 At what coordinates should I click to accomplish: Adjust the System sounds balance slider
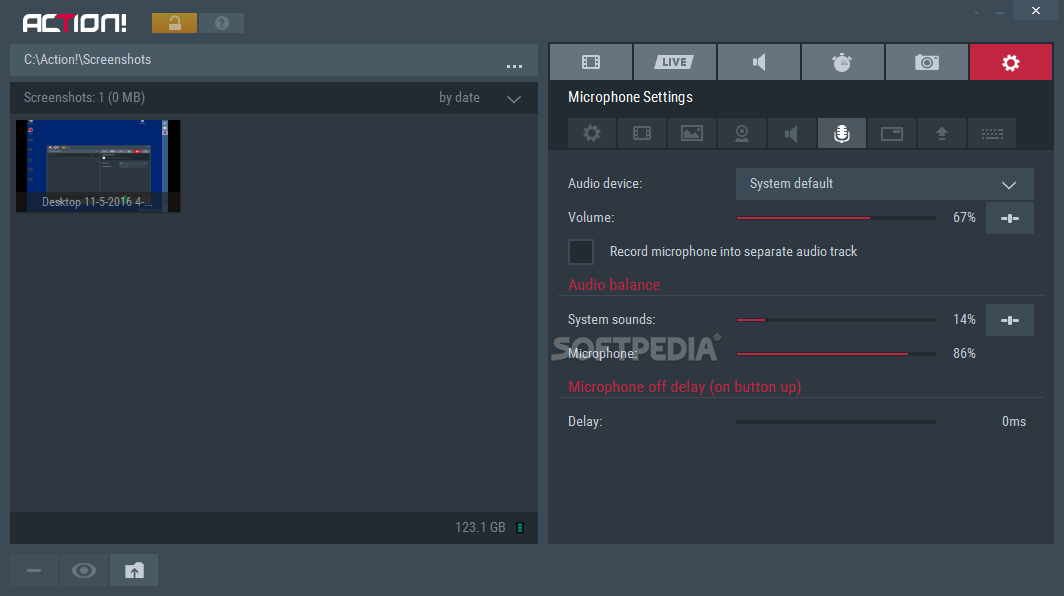coord(836,320)
